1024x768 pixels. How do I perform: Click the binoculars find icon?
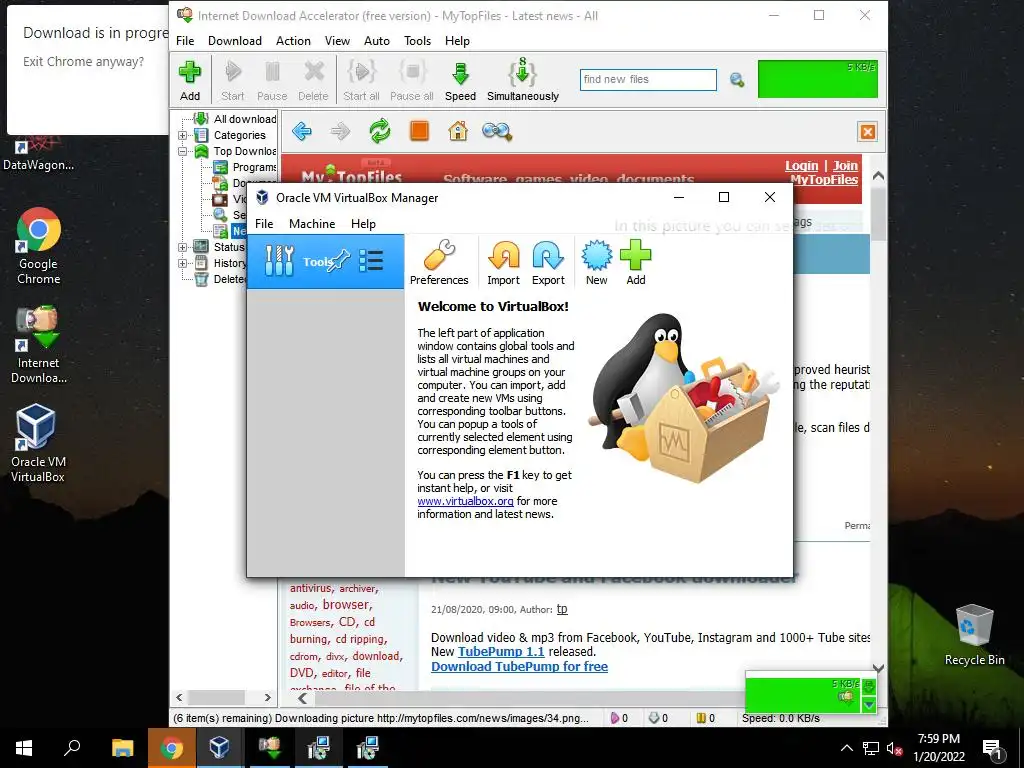point(497,131)
